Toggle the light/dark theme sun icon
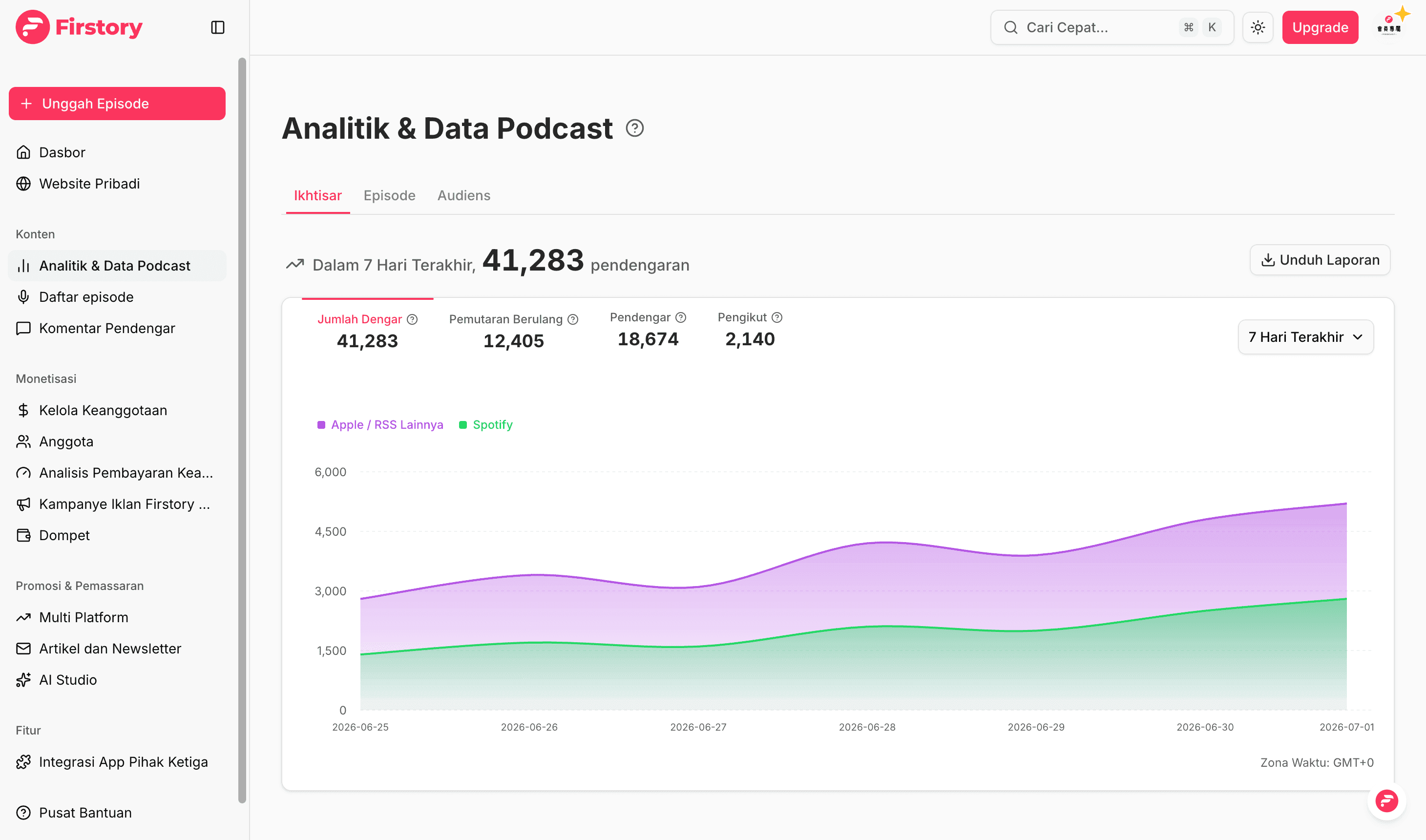The image size is (1426, 840). 1258,27
